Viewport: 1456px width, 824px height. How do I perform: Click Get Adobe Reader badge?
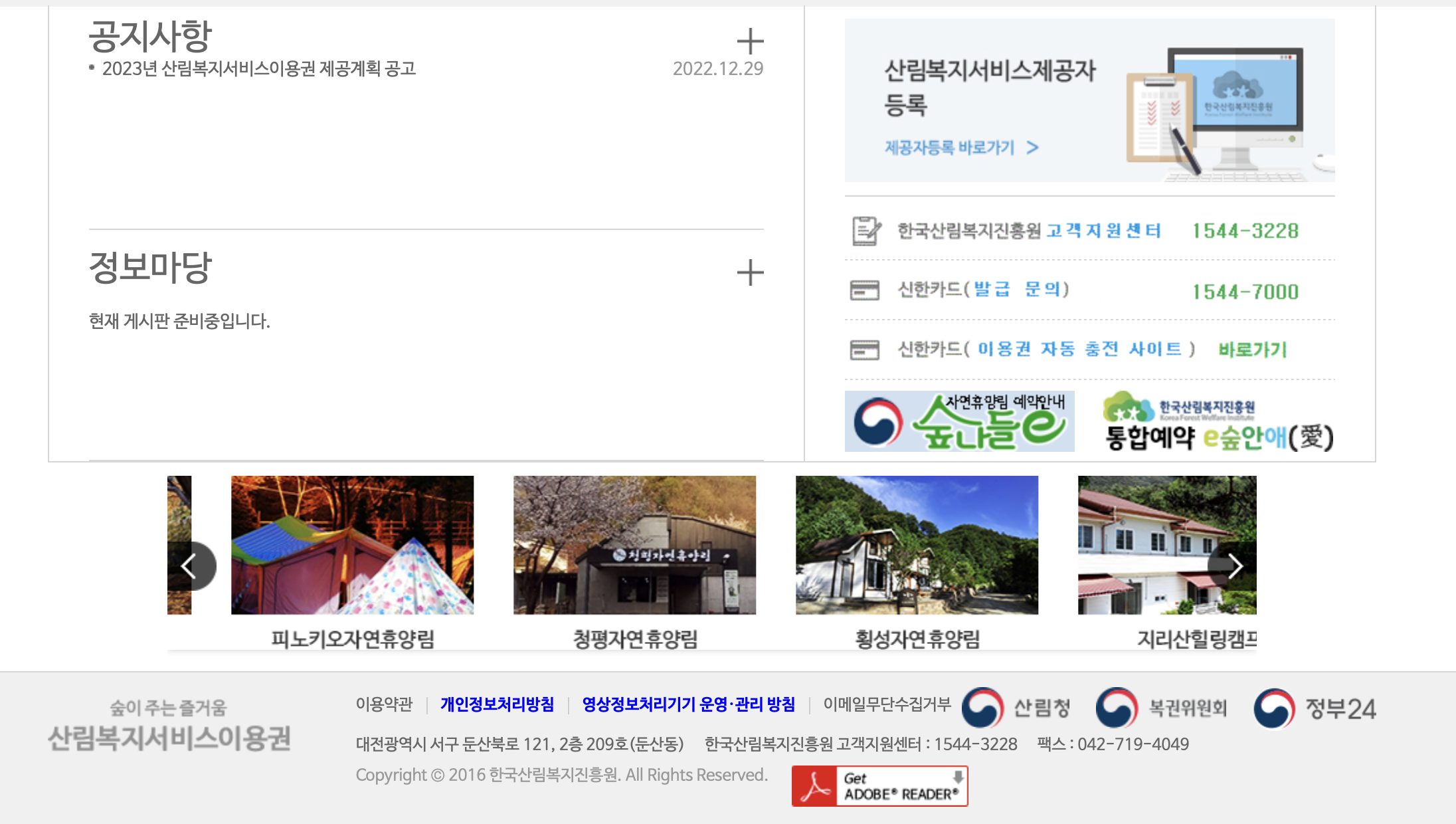click(x=879, y=786)
